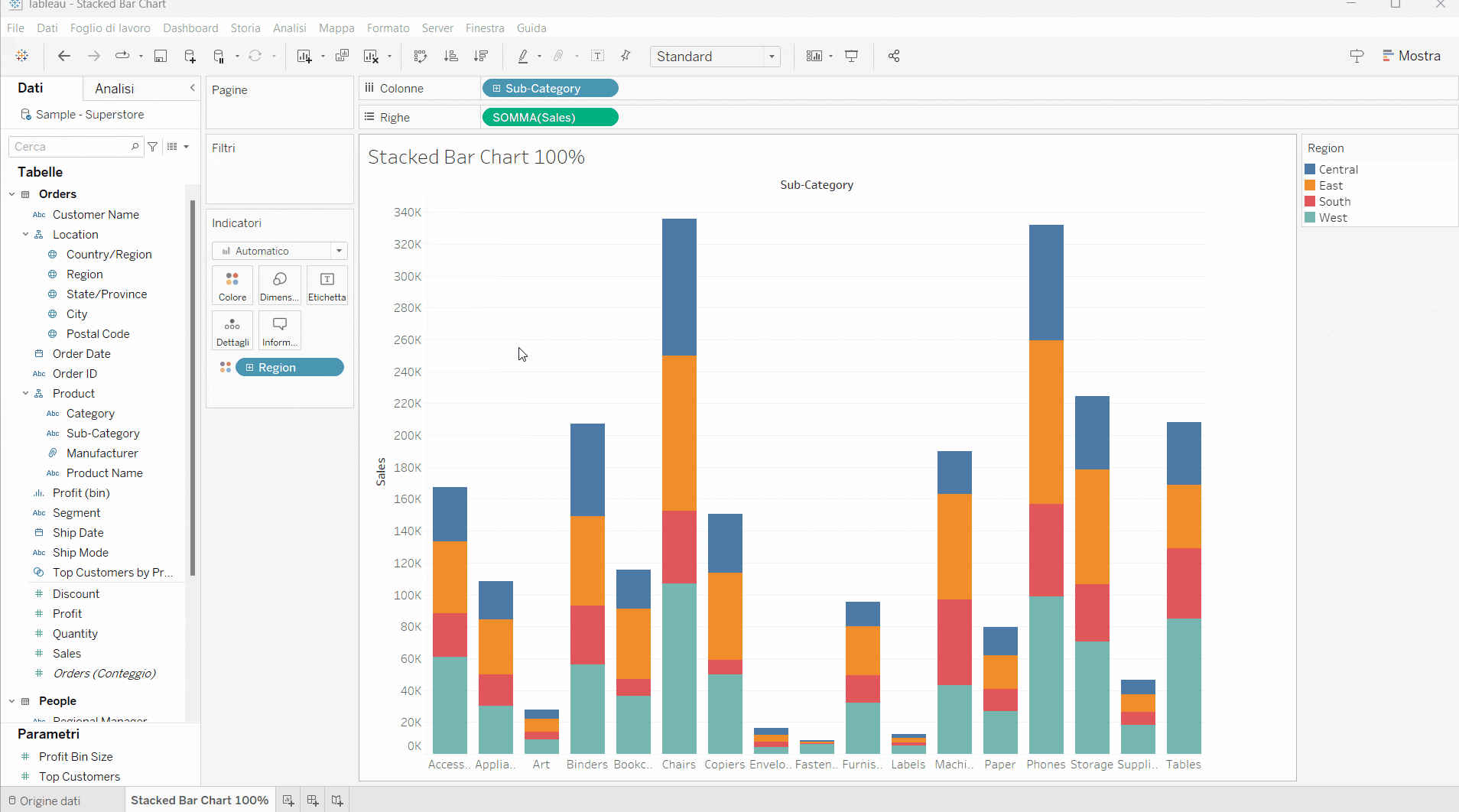Screen dimensions: 1459x812
Task: Select the Colore mark shelf icon
Action: tap(232, 284)
